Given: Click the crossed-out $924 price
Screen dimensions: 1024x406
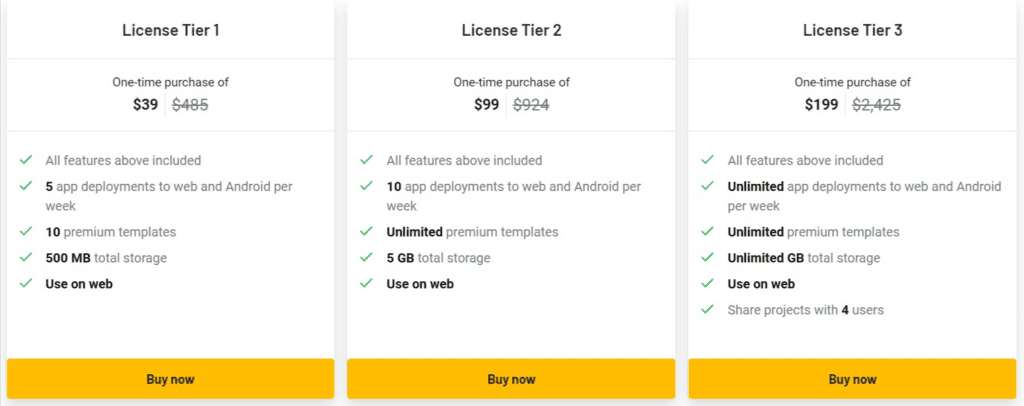Looking at the screenshot, I should pyautogui.click(x=531, y=104).
